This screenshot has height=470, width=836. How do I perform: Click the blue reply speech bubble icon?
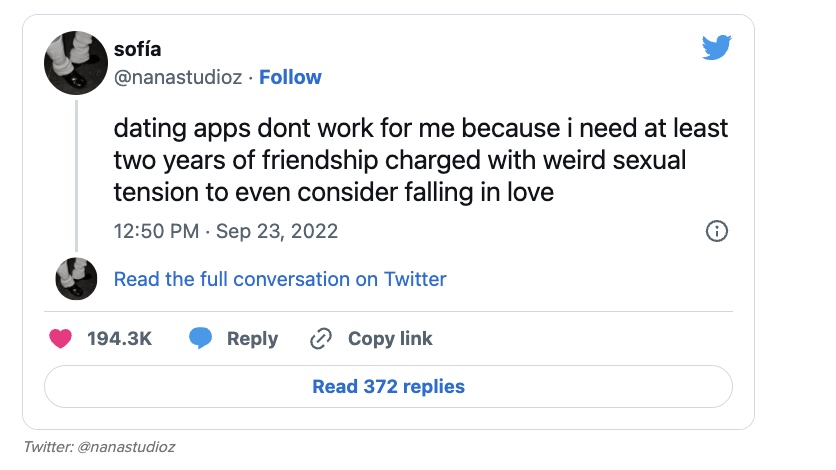201,339
